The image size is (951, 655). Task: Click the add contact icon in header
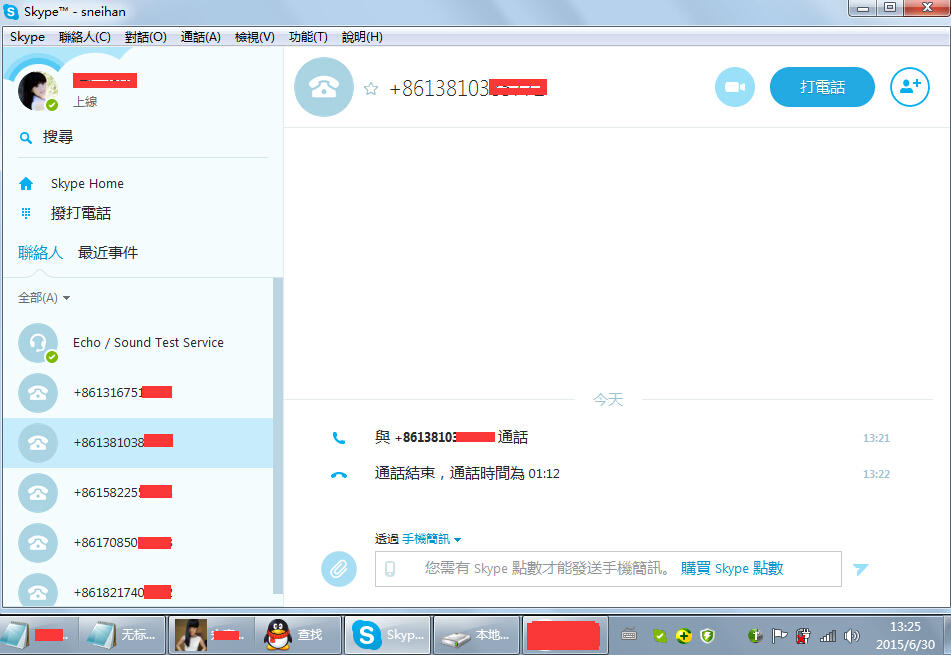point(909,87)
